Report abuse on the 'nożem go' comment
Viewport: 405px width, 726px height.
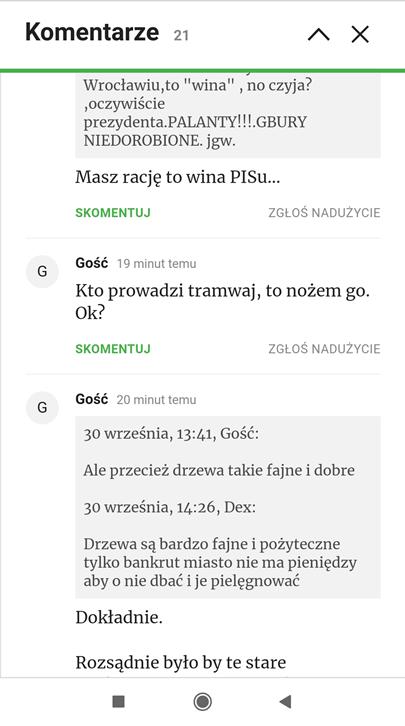[x=324, y=349]
